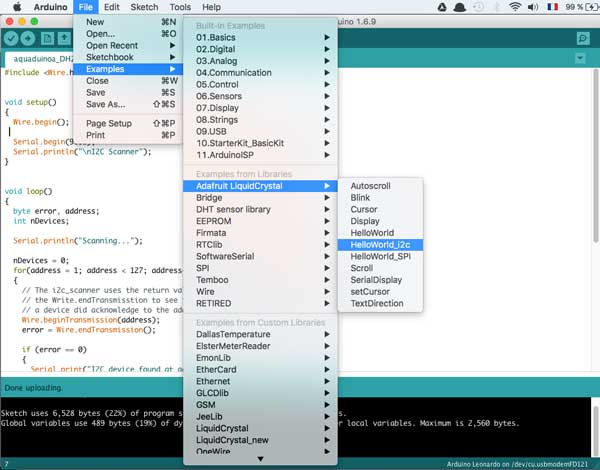Choose Open... in File menu
The height and width of the screenshot is (470, 600).
[x=127, y=34]
